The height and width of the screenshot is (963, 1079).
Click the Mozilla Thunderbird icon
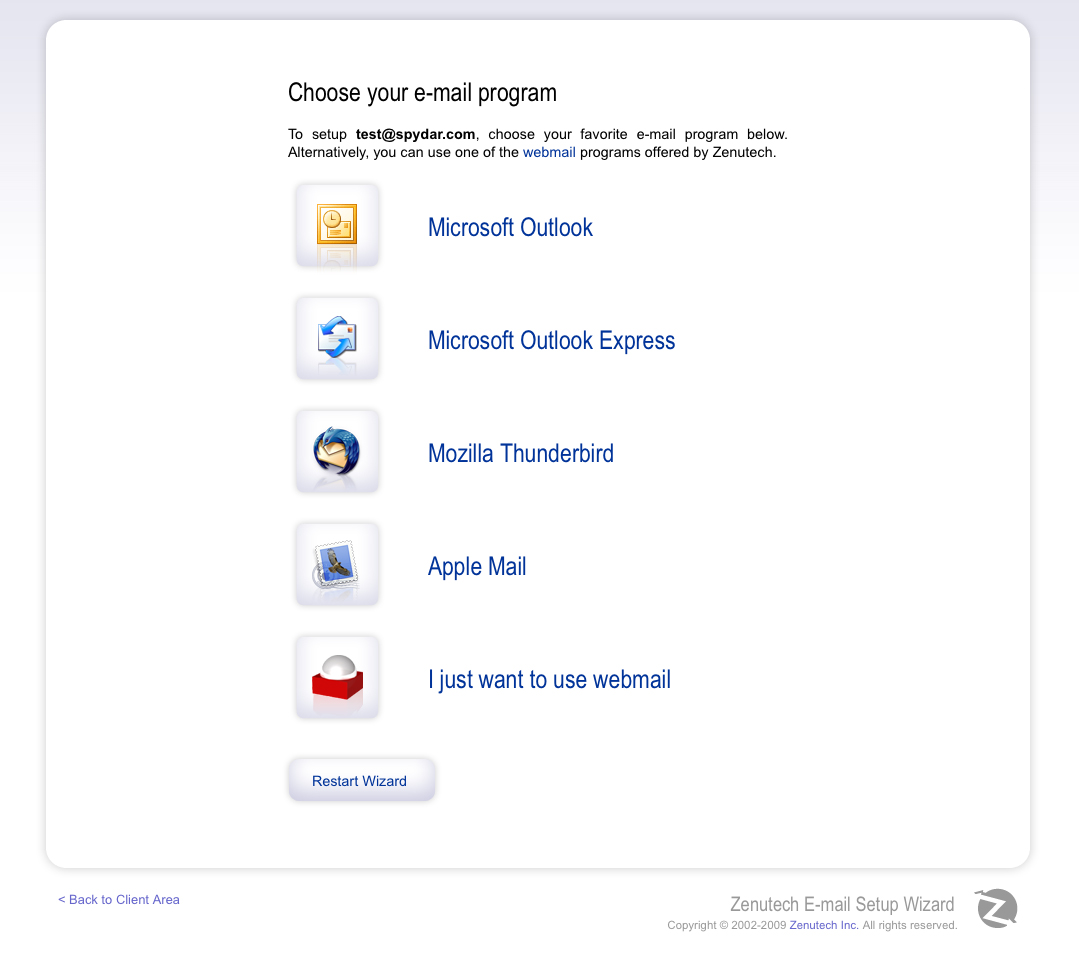[x=337, y=451]
